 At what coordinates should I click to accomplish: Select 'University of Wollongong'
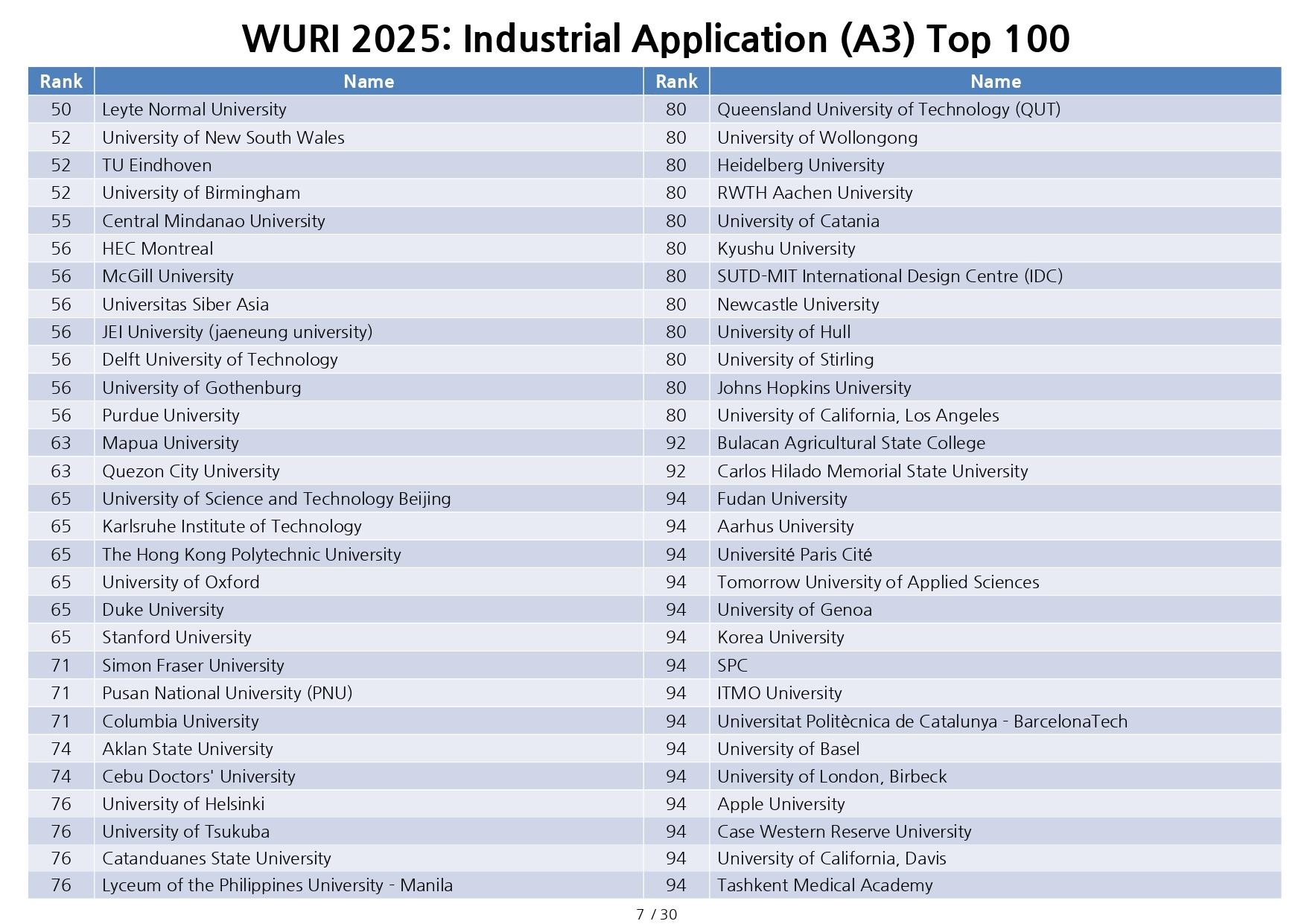click(x=817, y=138)
